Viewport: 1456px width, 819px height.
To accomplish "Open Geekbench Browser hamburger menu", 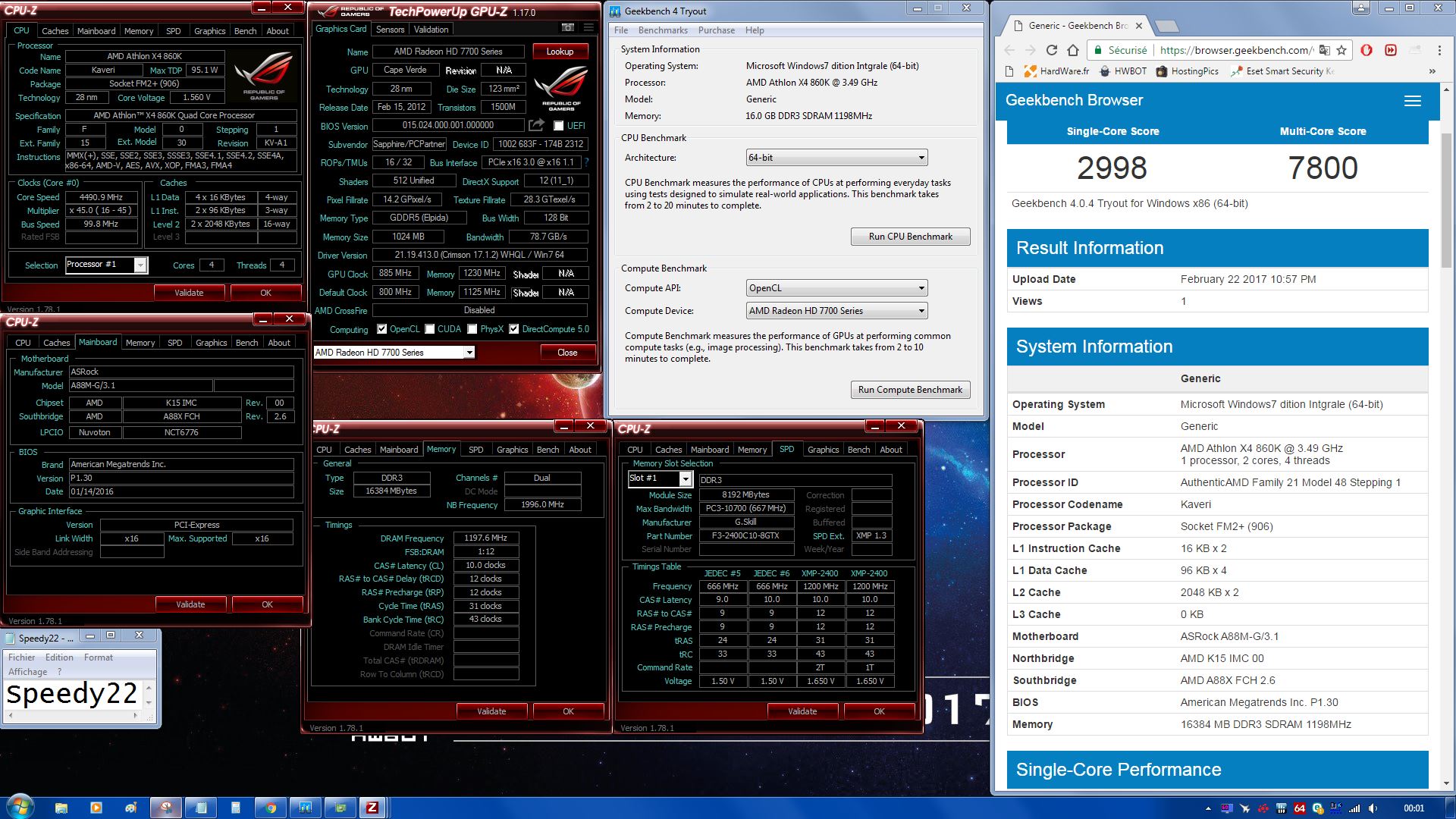I will (1412, 101).
